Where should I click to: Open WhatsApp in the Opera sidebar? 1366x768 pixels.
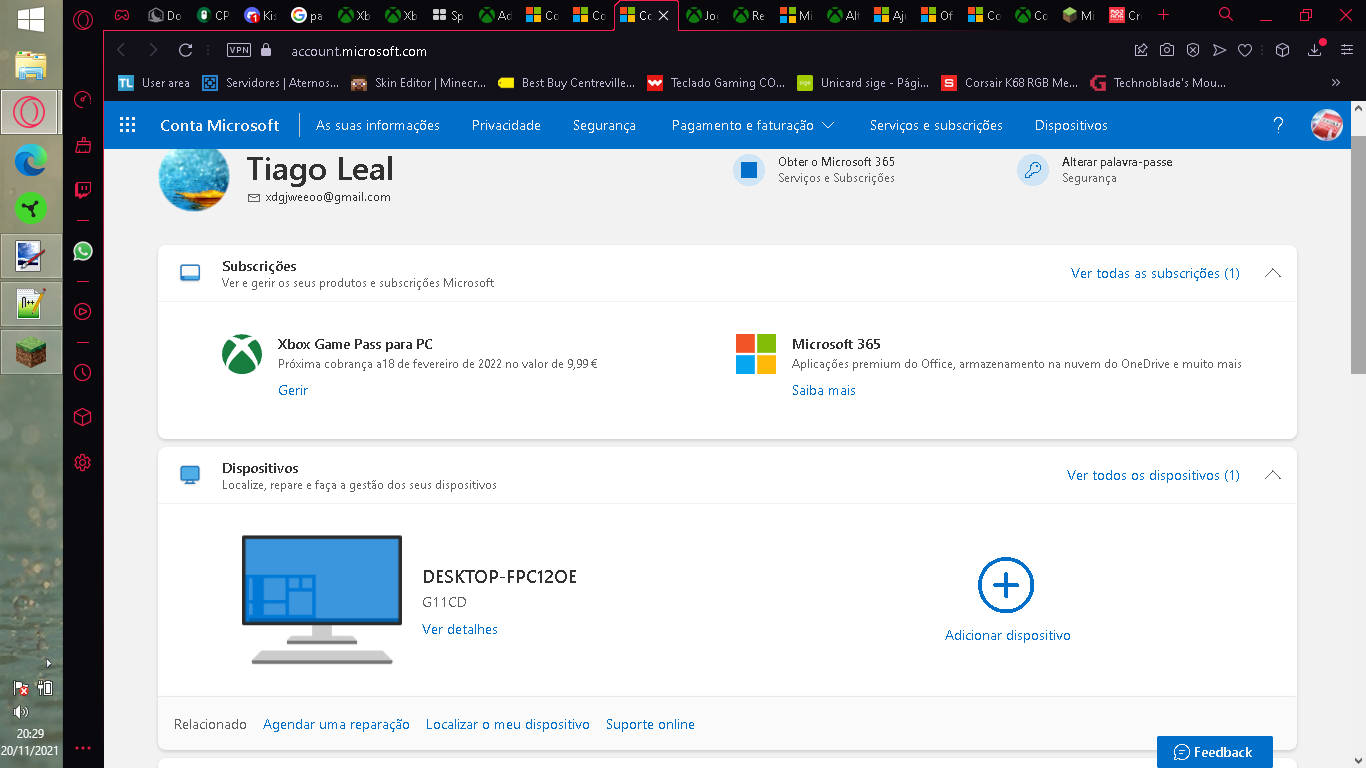point(83,252)
